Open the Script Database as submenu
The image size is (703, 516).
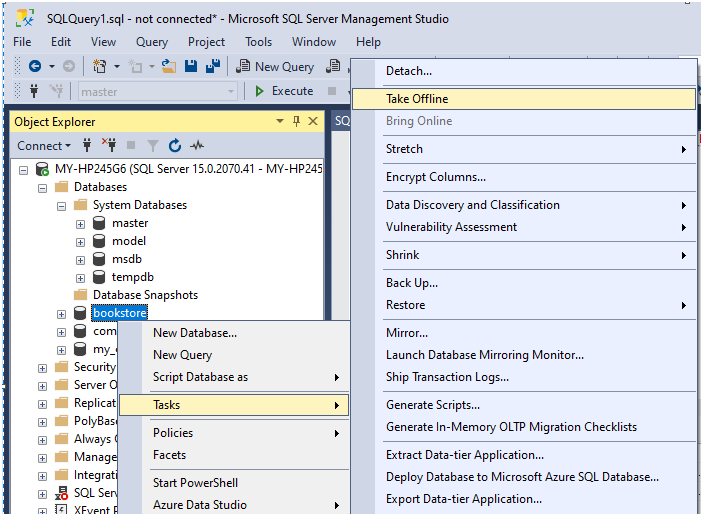[x=234, y=377]
